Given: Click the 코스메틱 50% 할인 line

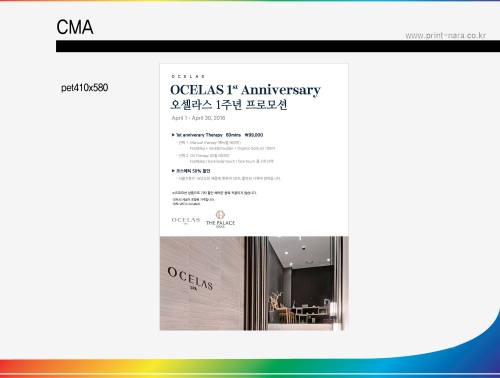Looking at the screenshot, I should coord(191,171).
